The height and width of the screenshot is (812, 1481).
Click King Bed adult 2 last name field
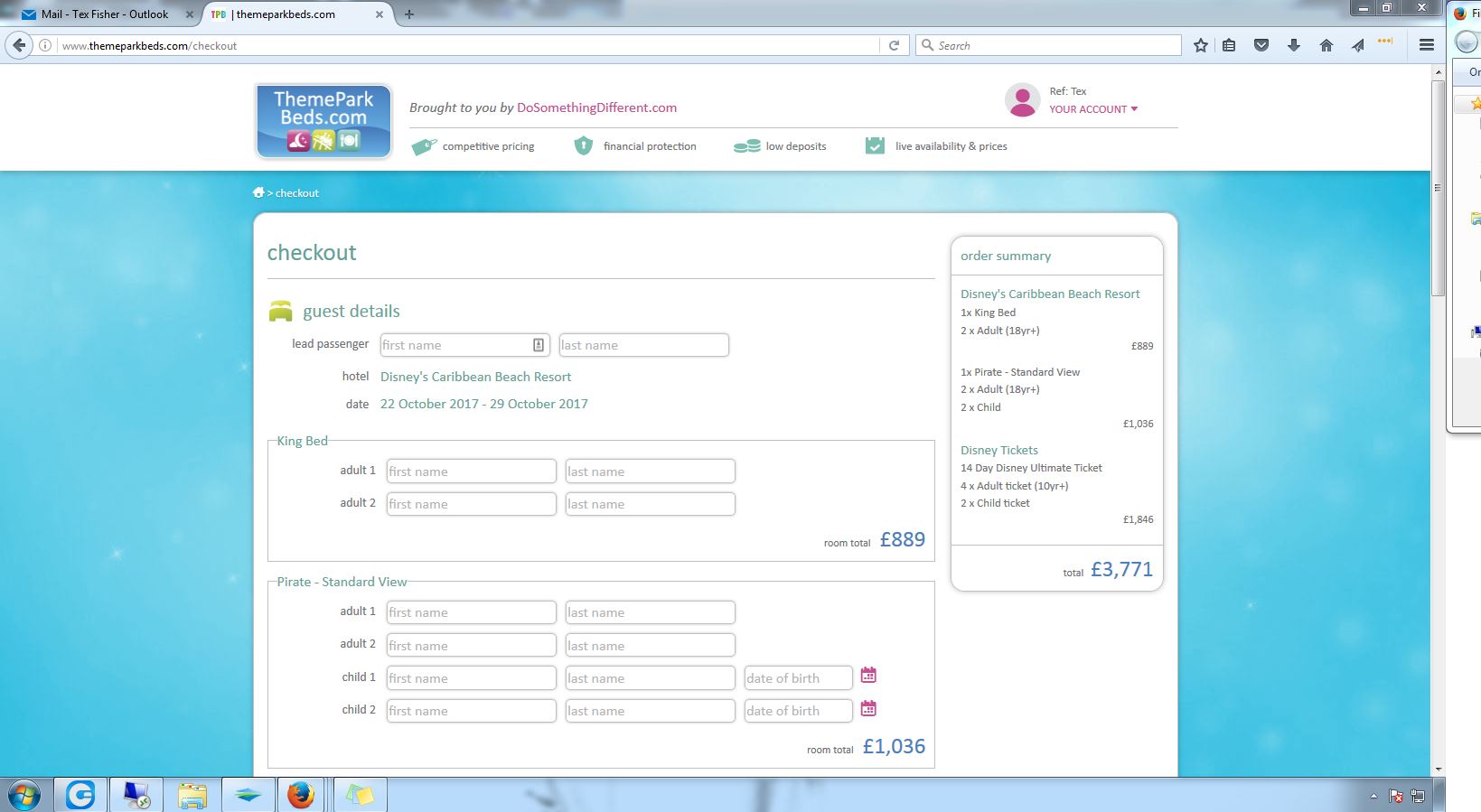click(x=650, y=504)
